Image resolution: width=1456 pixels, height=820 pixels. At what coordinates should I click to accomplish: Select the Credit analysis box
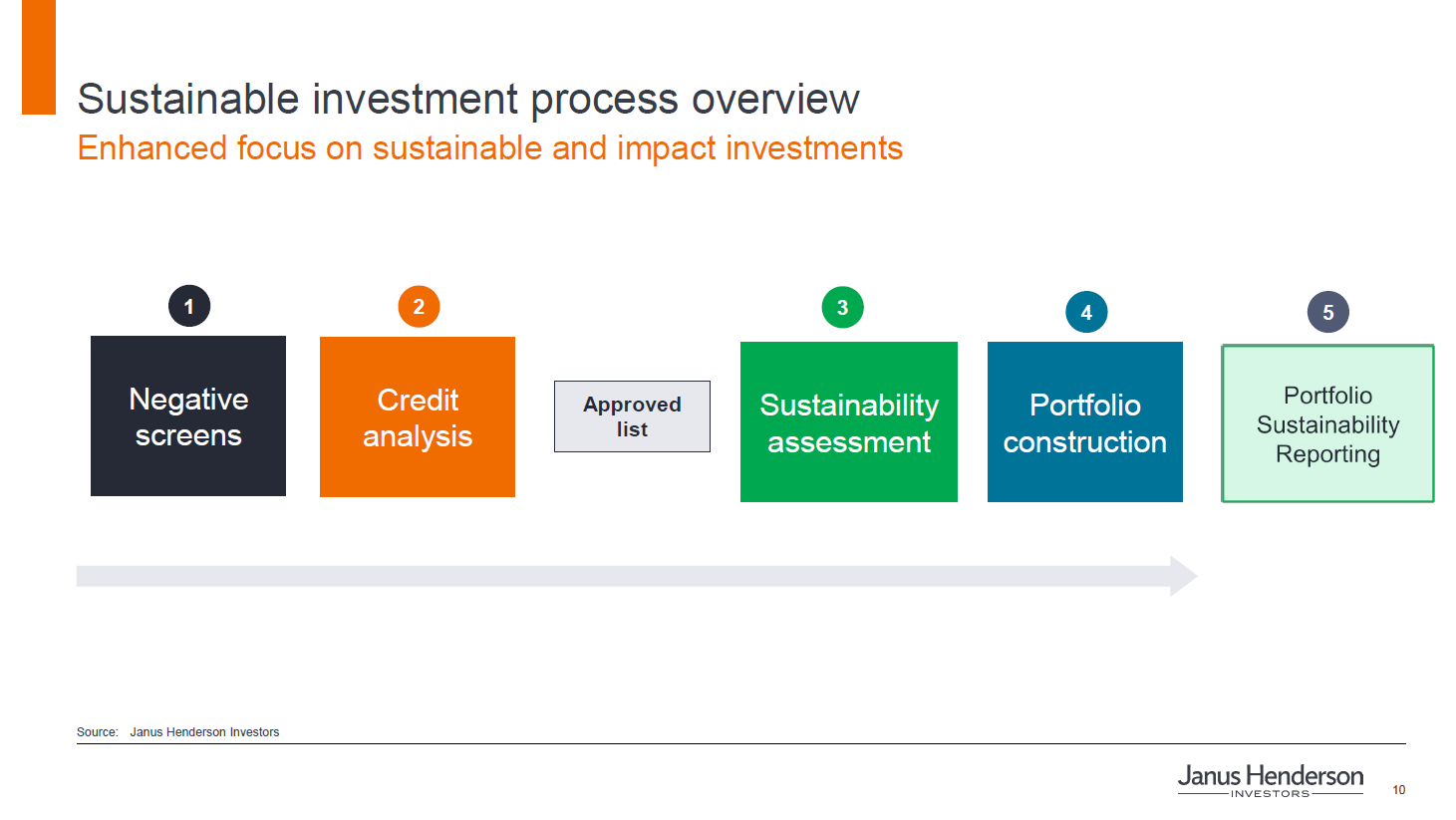coord(418,417)
